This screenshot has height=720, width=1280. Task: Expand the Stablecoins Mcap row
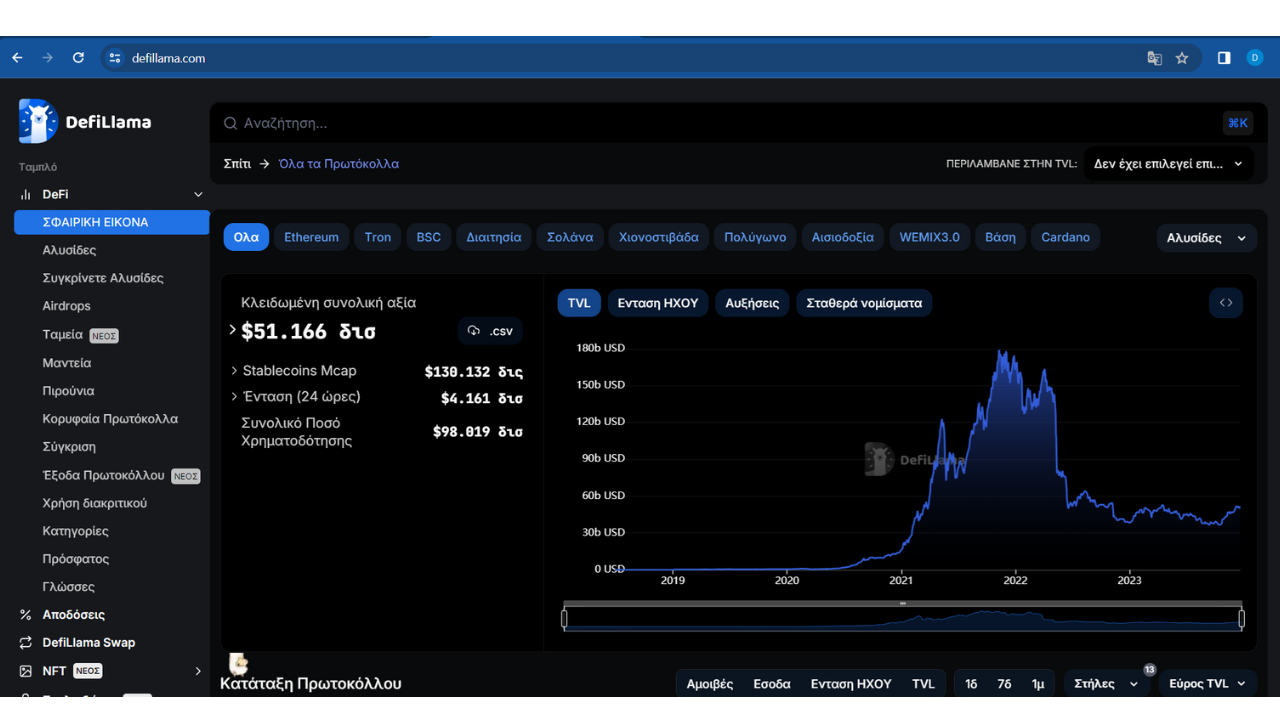tap(235, 370)
